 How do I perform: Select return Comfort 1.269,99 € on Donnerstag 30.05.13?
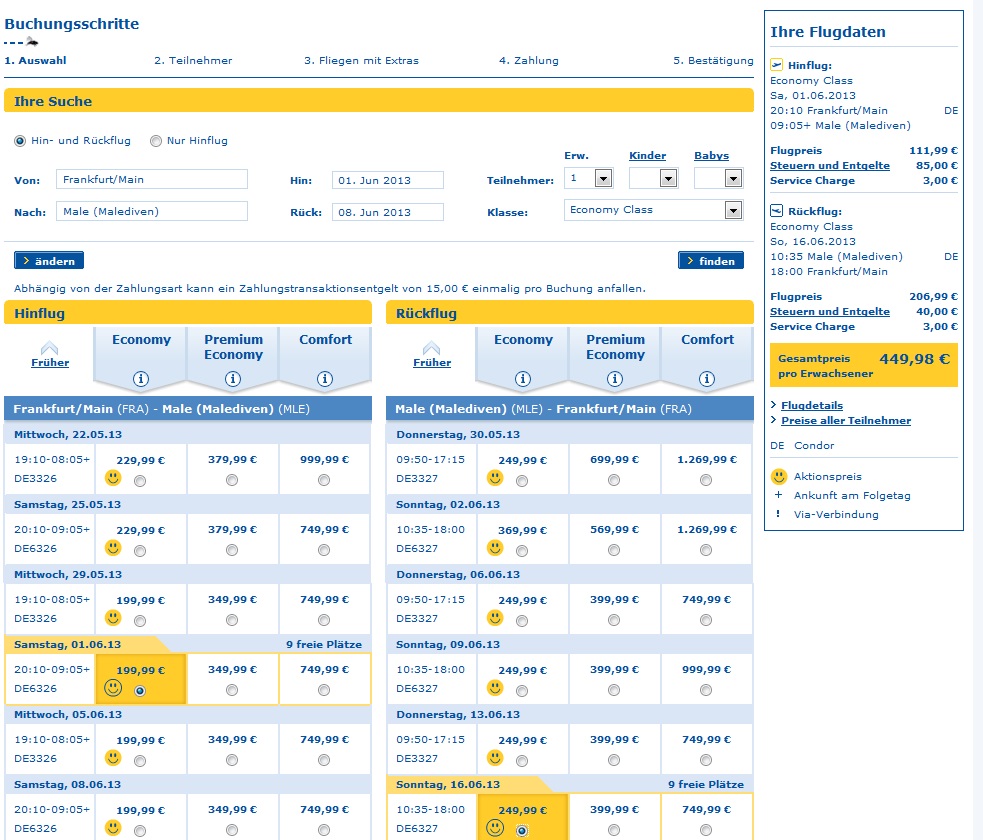tap(706, 480)
